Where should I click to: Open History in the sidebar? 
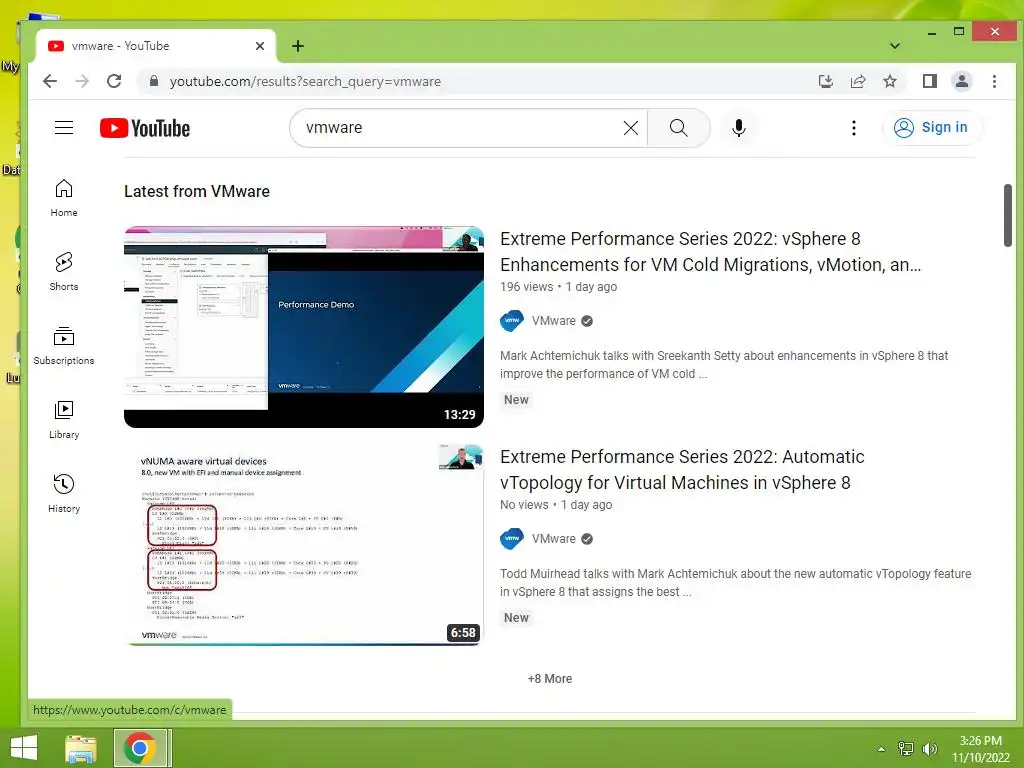click(64, 493)
